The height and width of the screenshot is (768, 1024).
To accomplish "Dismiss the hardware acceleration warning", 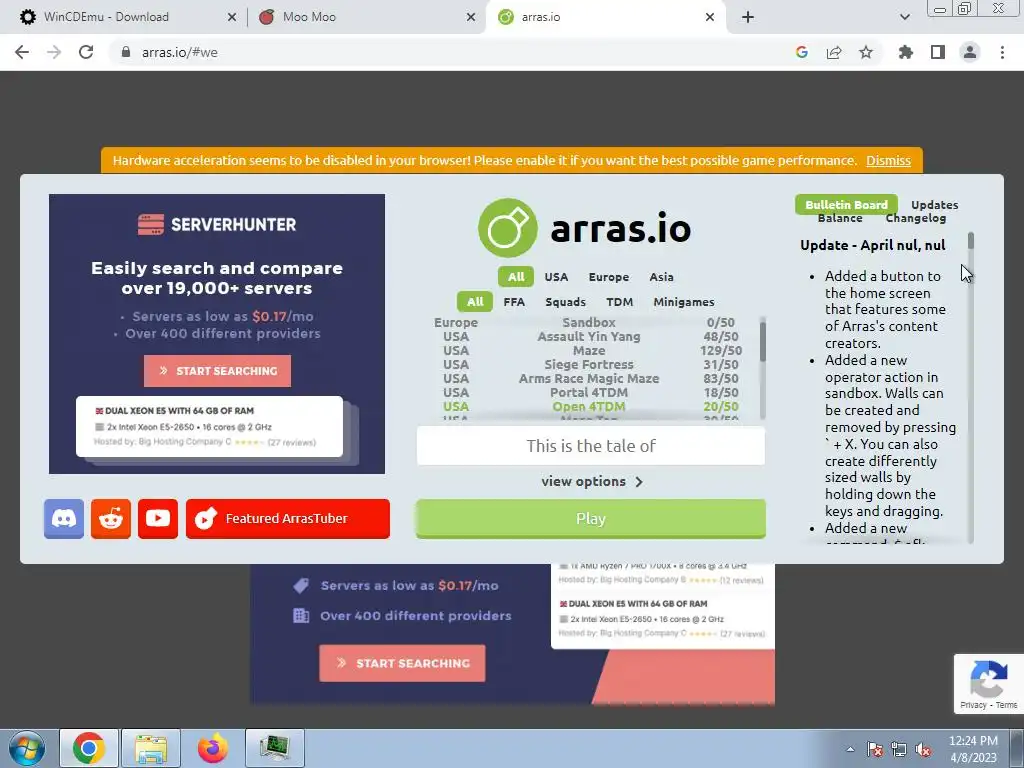I will pos(888,161).
